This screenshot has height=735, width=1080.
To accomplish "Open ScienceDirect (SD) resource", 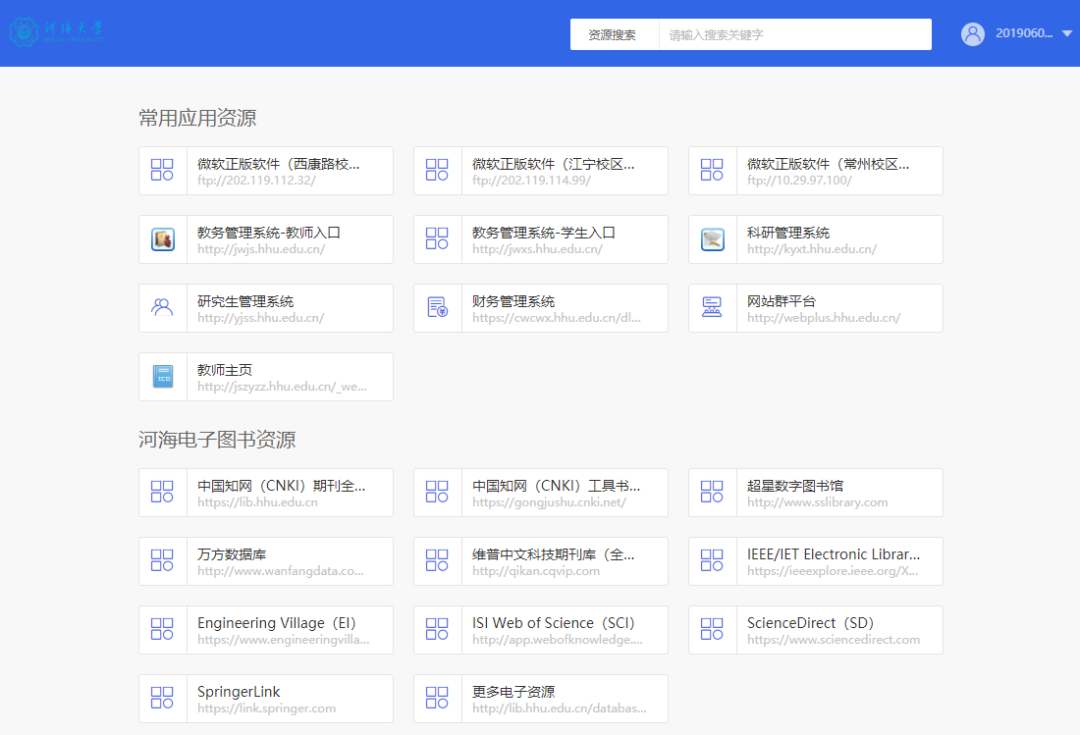I will click(x=815, y=630).
